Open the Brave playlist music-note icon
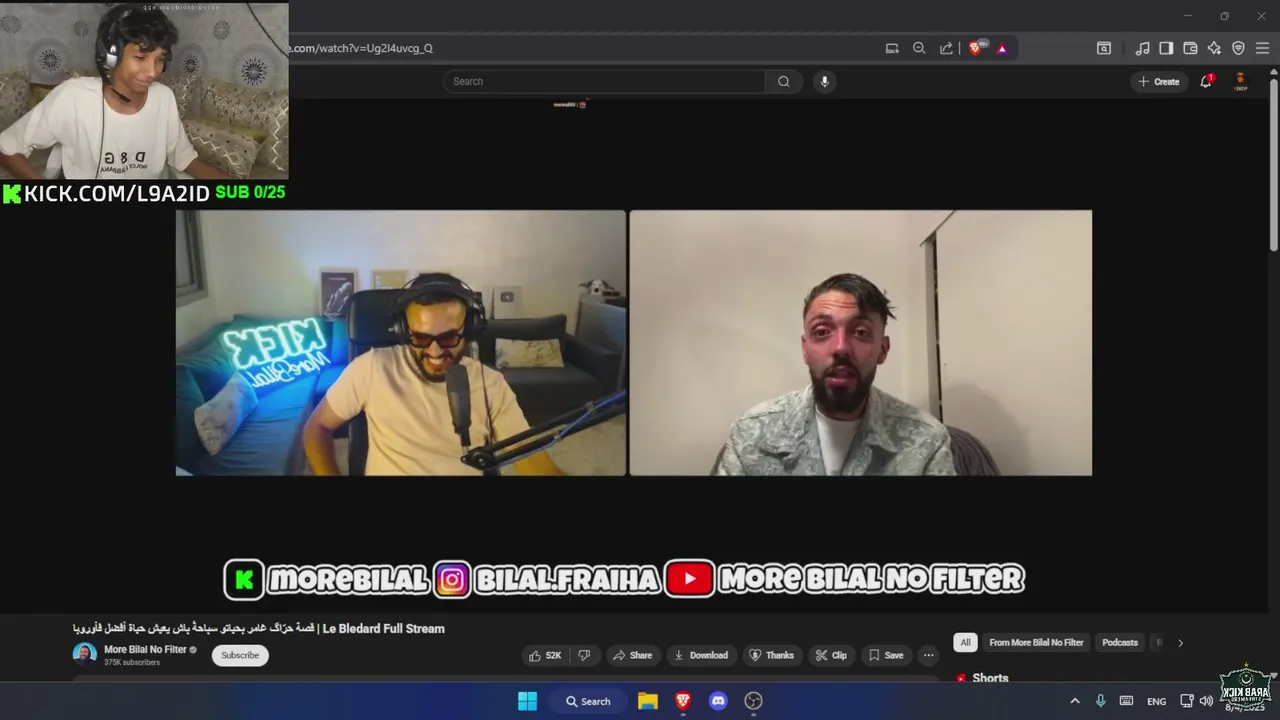 pyautogui.click(x=1142, y=48)
